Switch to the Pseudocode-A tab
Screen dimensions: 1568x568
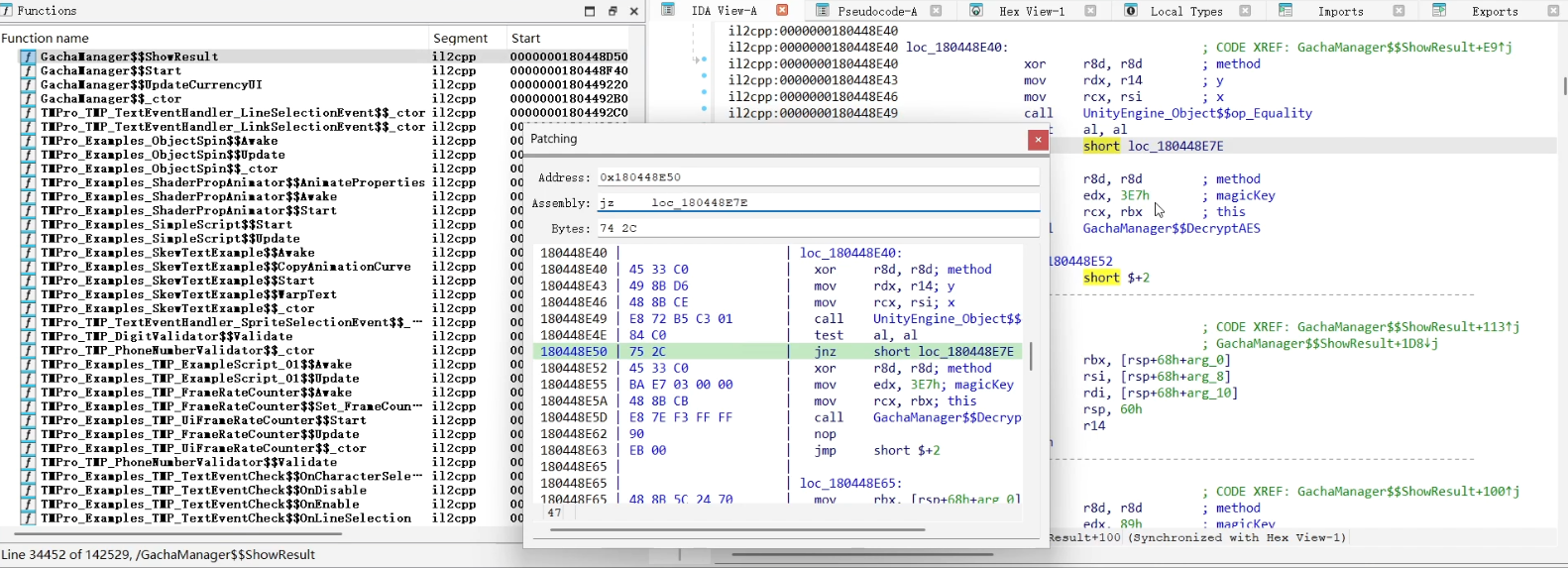point(876,11)
